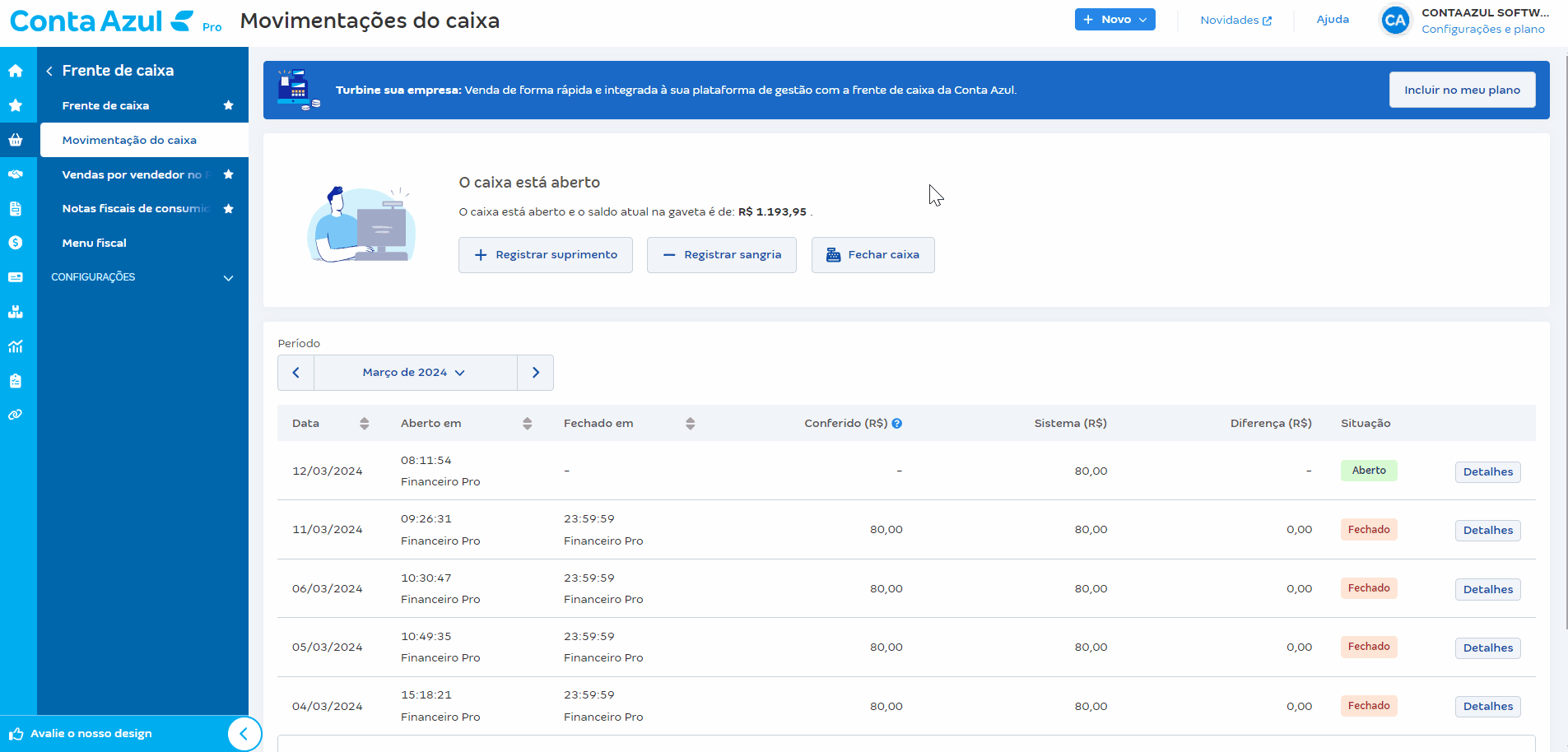Click the shopping basket Sales icon
This screenshot has height=752, width=1568.
(x=16, y=140)
